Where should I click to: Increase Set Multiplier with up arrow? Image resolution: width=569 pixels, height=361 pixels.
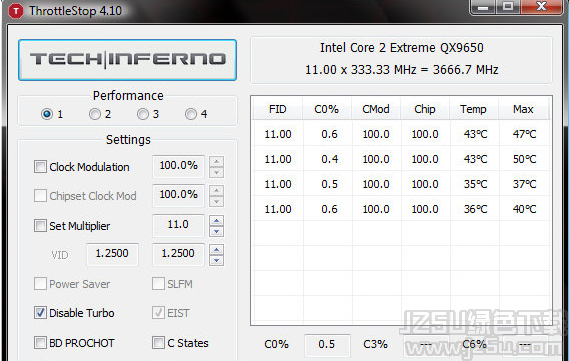[216, 220]
